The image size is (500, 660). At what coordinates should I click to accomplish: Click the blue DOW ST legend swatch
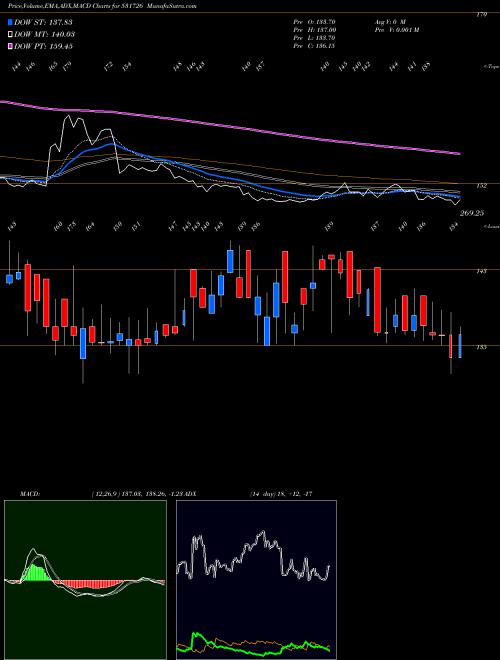(10, 22)
